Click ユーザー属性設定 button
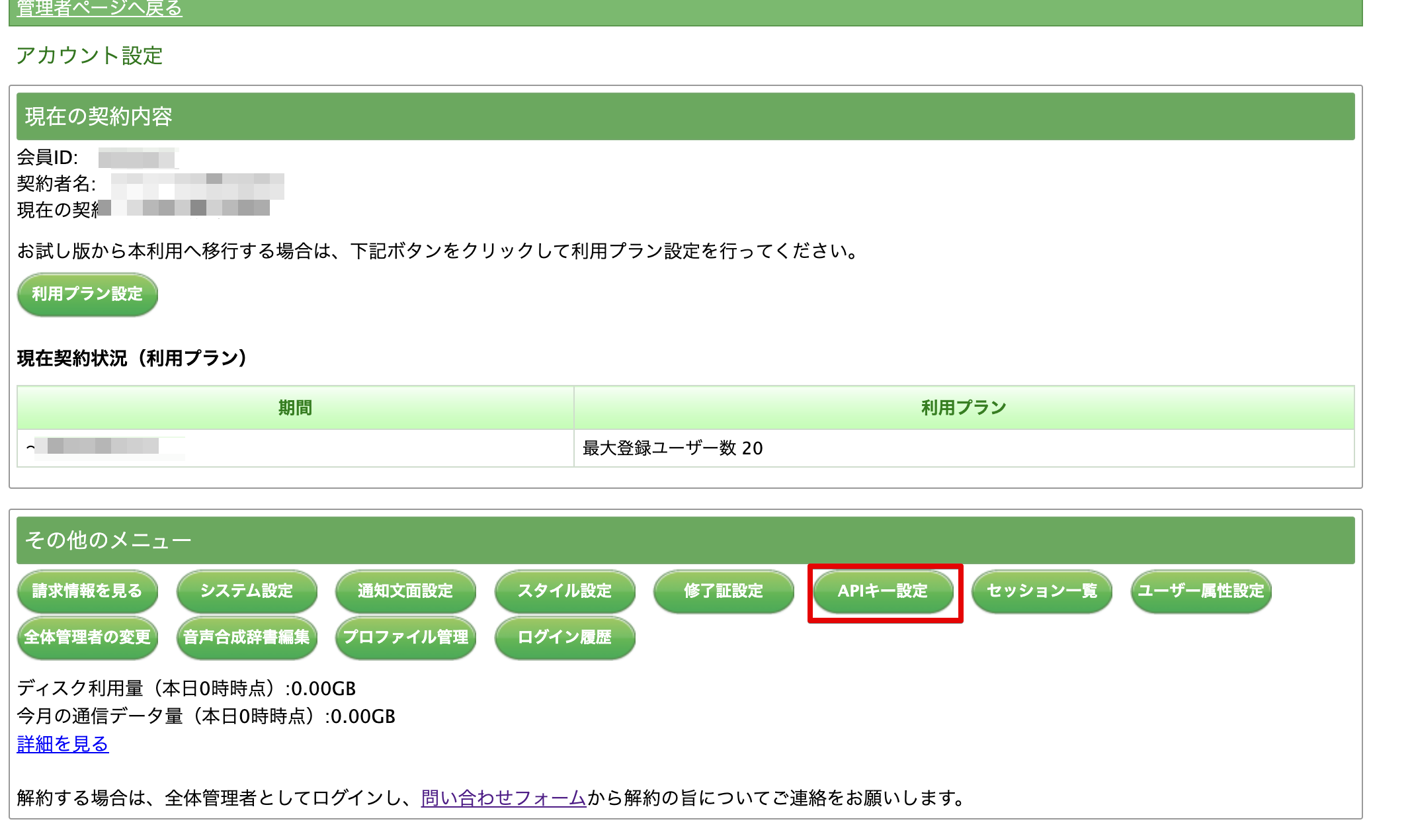Image resolution: width=1410 pixels, height=840 pixels. (x=1201, y=591)
